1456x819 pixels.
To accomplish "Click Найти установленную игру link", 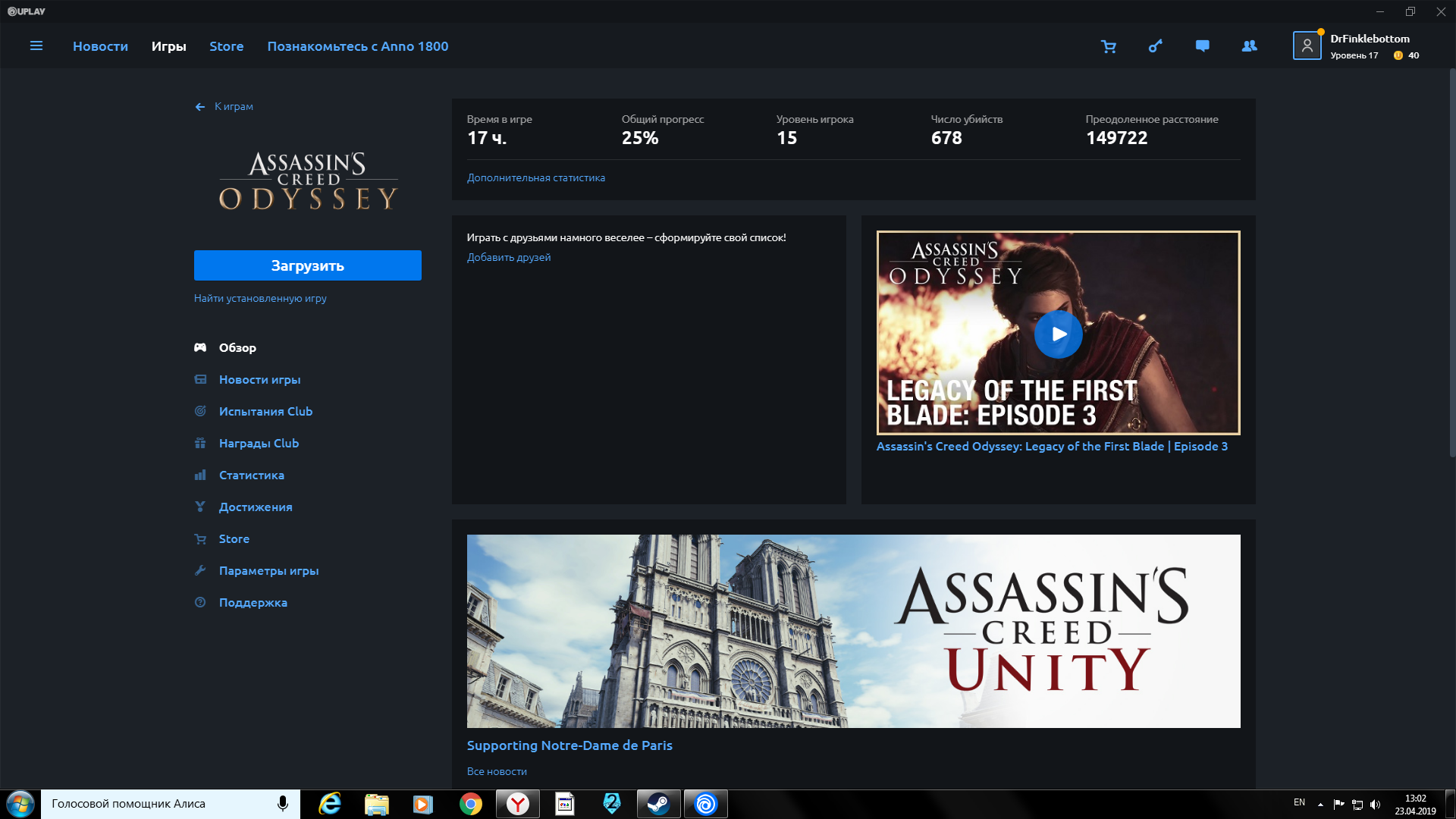I will point(260,298).
